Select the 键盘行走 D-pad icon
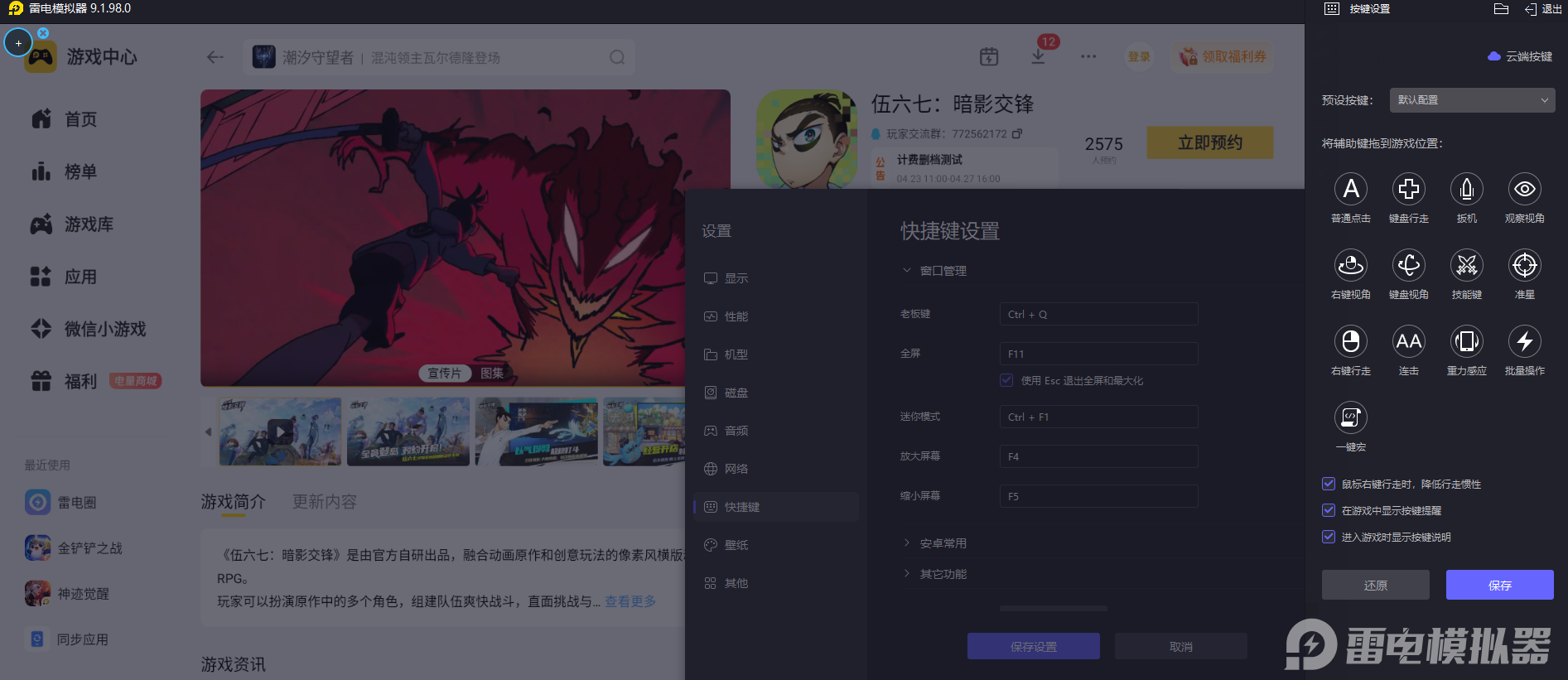Screen dimensions: 1568x680 pyautogui.click(x=1409, y=189)
